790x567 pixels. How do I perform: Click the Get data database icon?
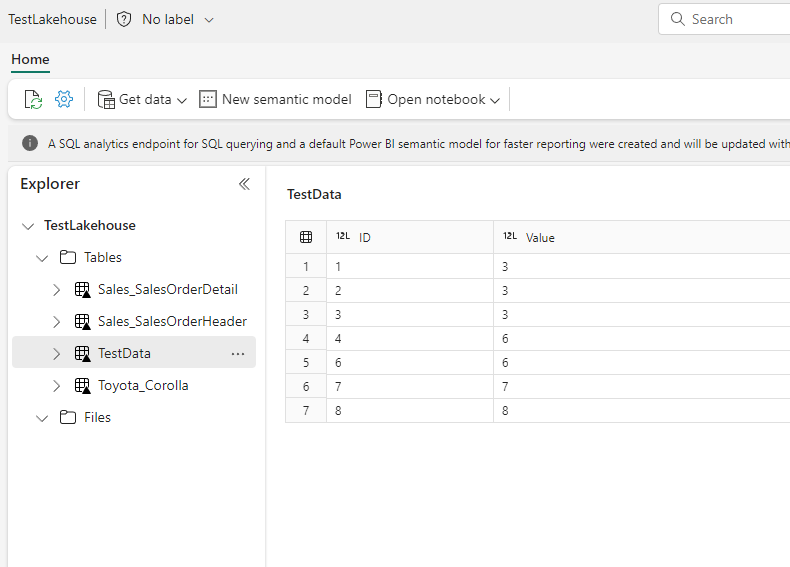point(106,99)
